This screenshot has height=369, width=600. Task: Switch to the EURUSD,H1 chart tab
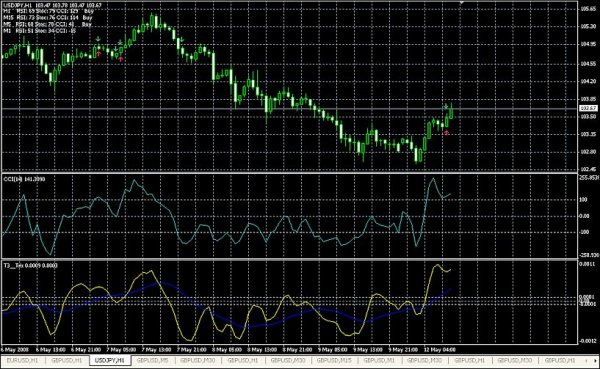click(23, 361)
